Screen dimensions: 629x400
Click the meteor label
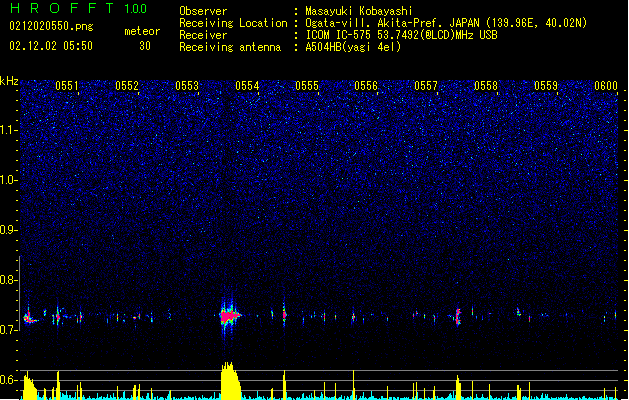(x=142, y=31)
